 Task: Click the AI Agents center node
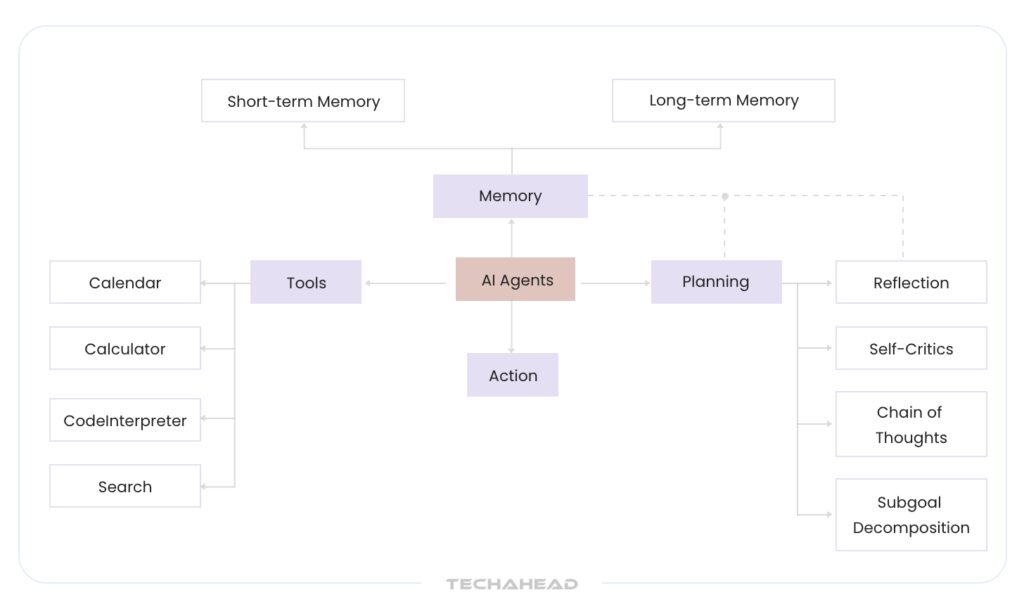(x=516, y=280)
